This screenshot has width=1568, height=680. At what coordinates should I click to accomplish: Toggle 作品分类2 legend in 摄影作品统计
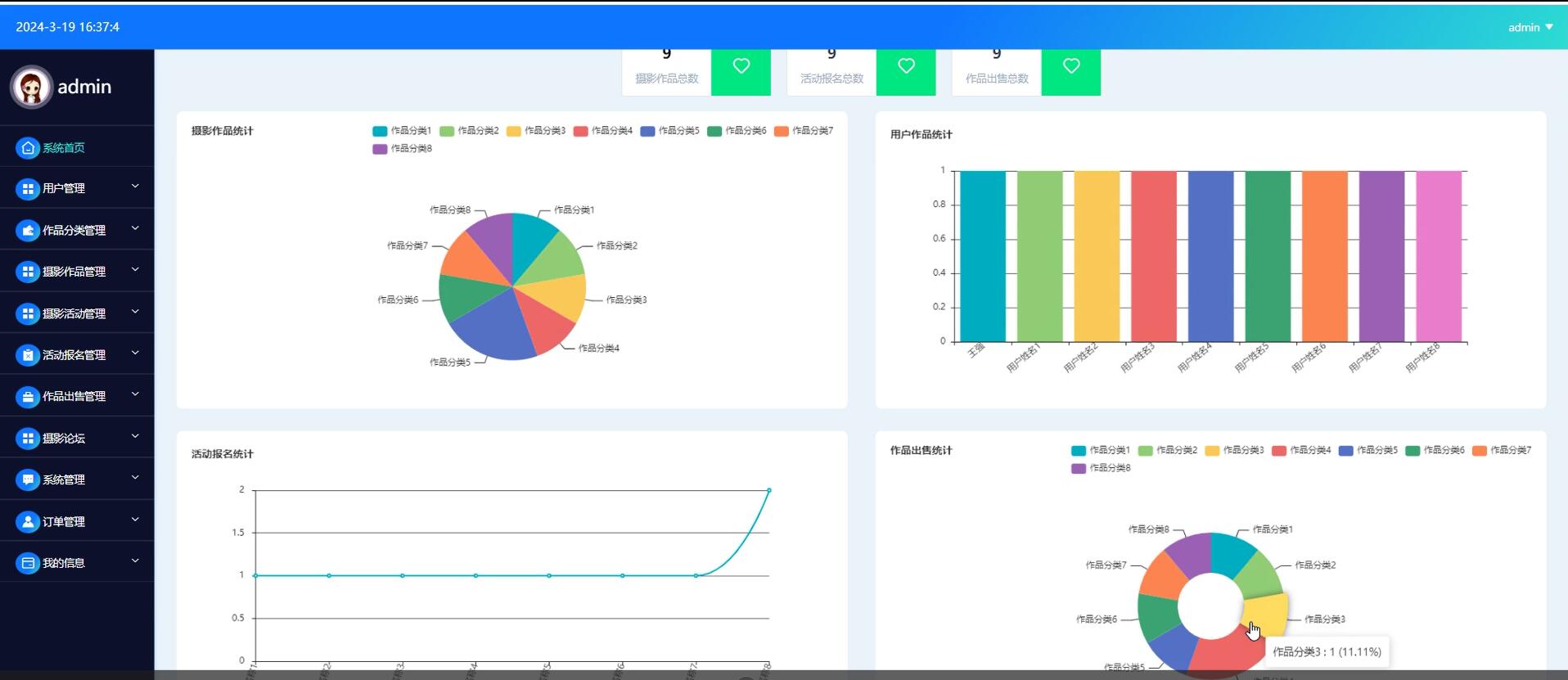click(469, 131)
